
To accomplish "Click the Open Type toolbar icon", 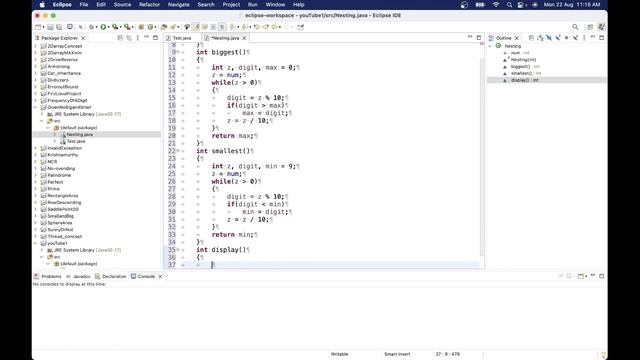I will point(164,27).
